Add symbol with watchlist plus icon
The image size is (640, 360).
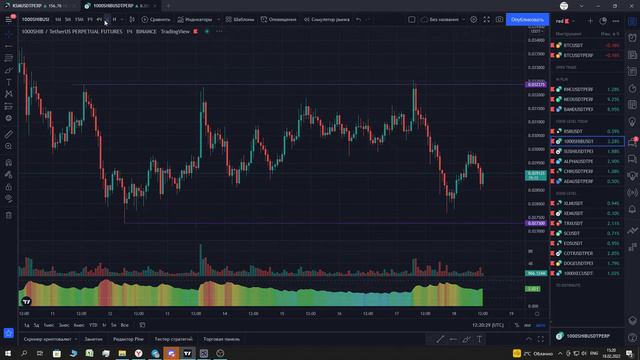590,21
